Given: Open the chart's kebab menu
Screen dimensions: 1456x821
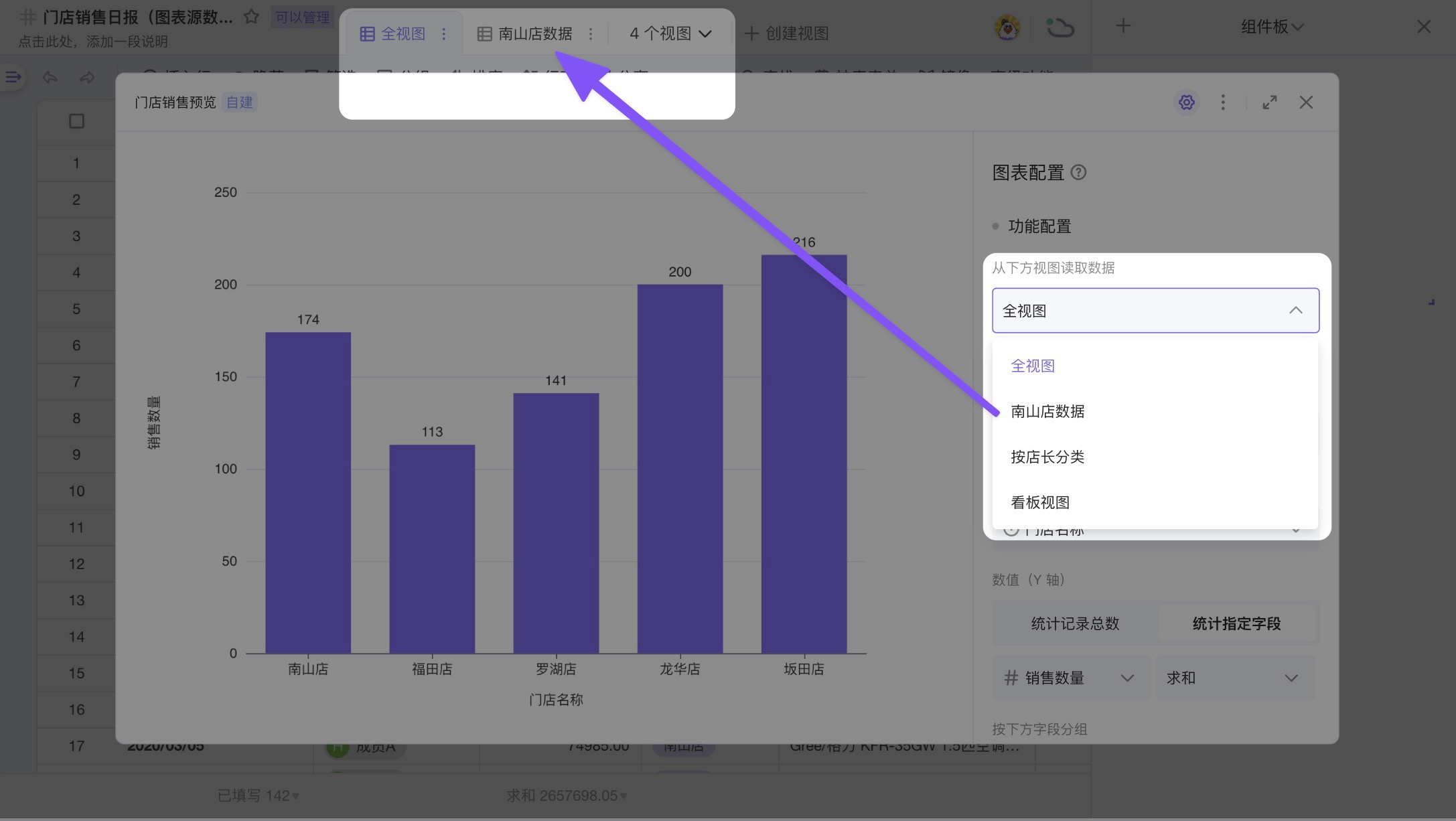Looking at the screenshot, I should (1223, 102).
